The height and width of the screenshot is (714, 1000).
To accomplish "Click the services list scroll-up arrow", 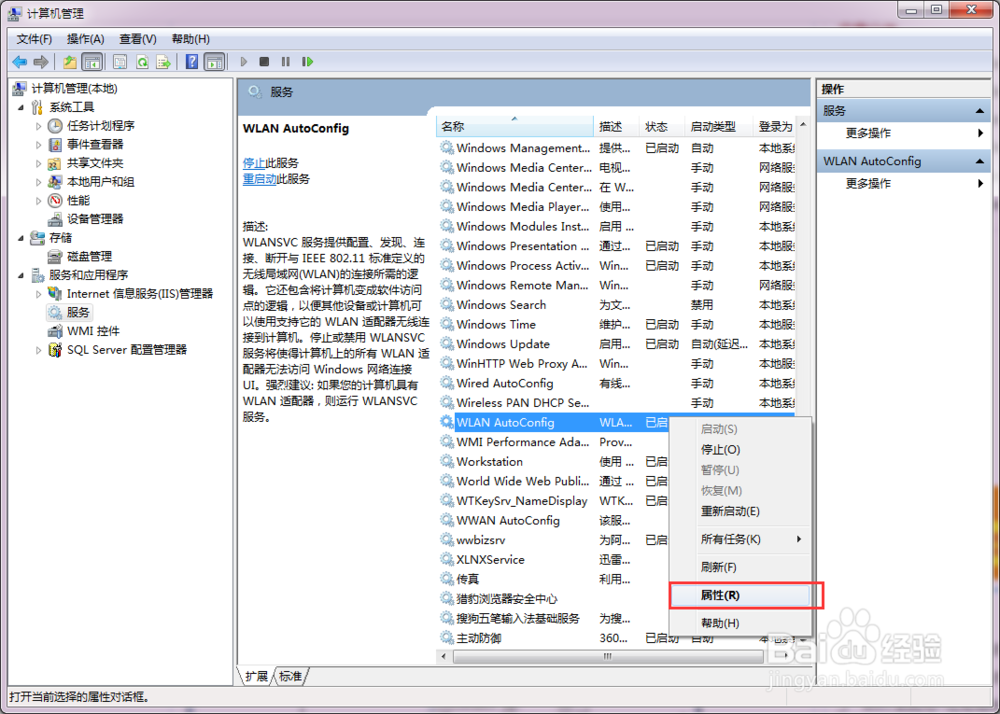I will coord(803,125).
